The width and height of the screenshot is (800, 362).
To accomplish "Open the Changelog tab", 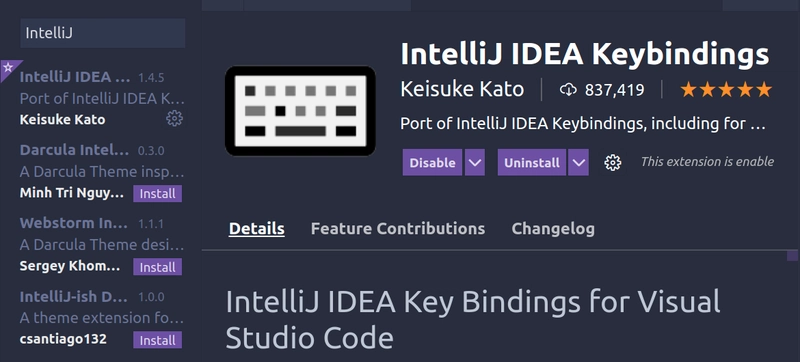I will pos(553,228).
